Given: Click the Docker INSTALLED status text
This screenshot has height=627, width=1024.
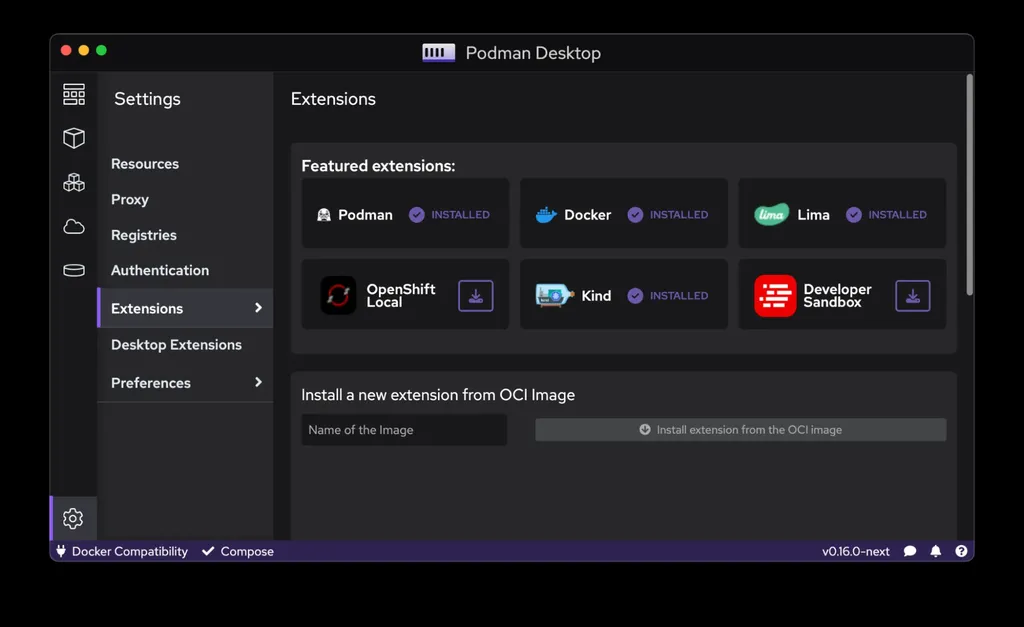Looking at the screenshot, I should click(679, 215).
